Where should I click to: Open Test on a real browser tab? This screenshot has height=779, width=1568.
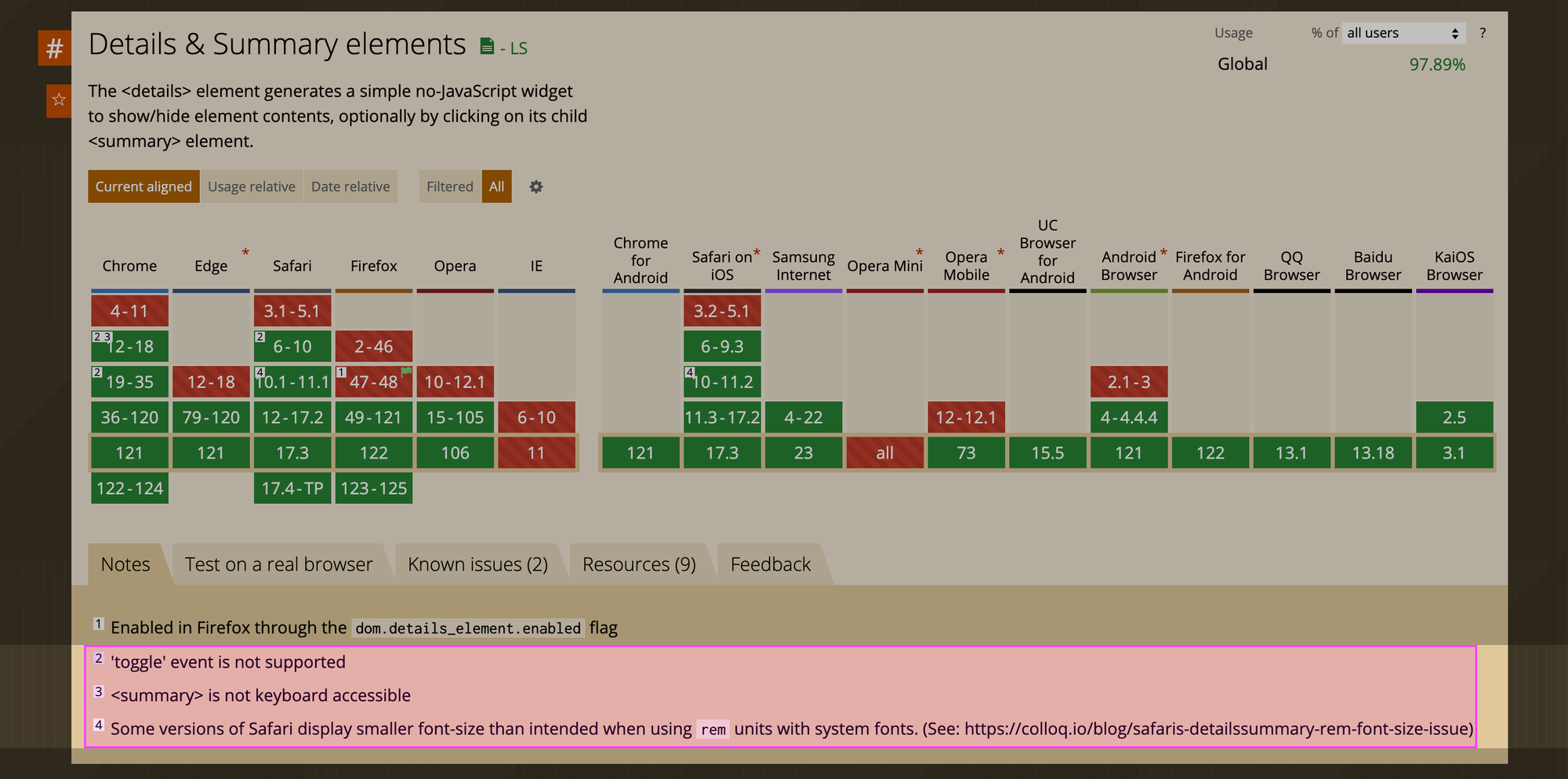[279, 564]
